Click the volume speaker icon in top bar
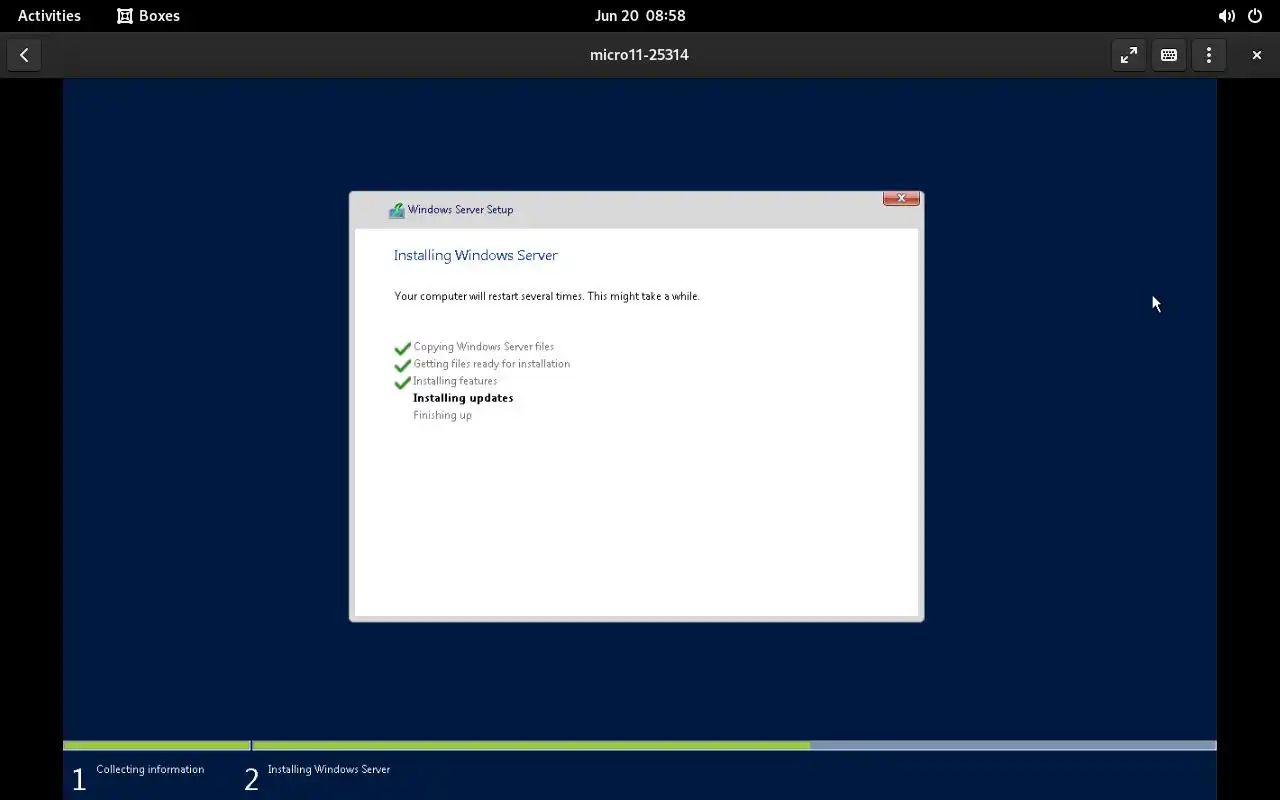The height and width of the screenshot is (800, 1280). (x=1226, y=16)
